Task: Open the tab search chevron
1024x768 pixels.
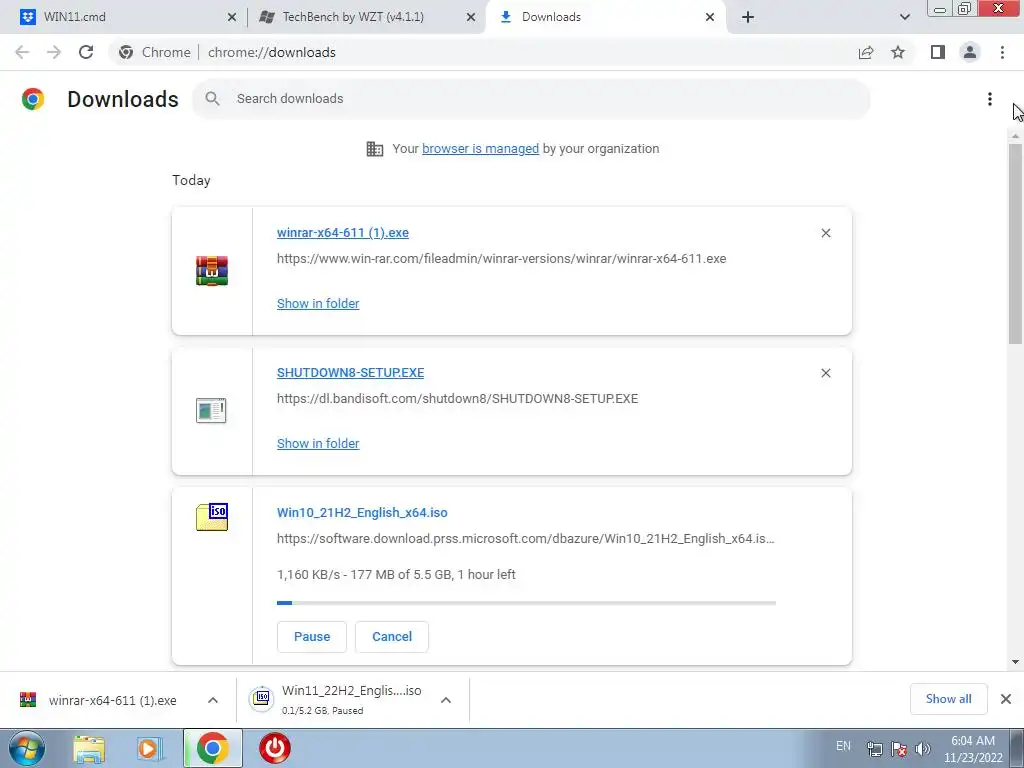Action: [904, 17]
